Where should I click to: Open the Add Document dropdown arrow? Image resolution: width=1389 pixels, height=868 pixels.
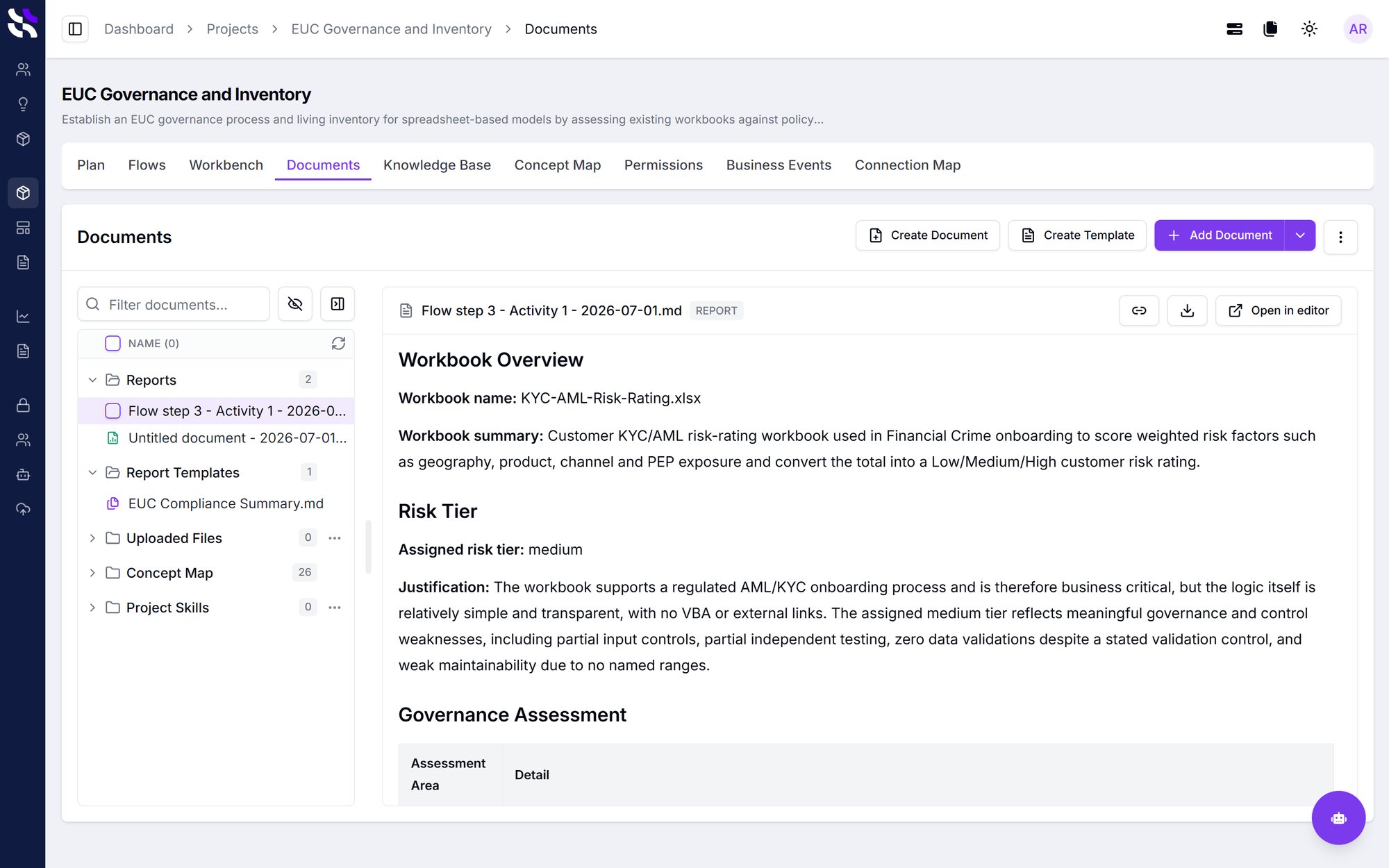(x=1300, y=235)
